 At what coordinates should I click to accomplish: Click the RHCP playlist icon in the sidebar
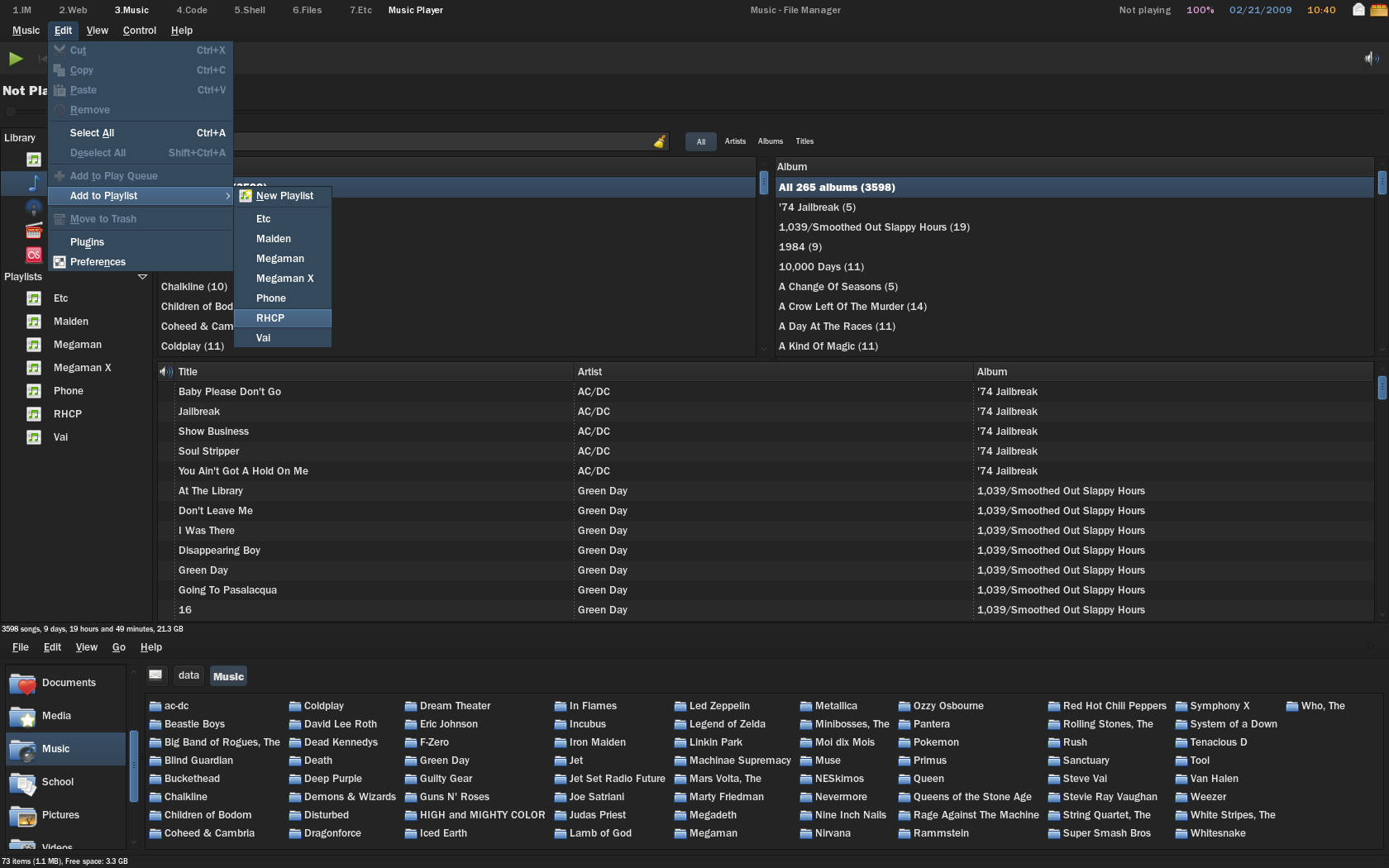(x=34, y=414)
